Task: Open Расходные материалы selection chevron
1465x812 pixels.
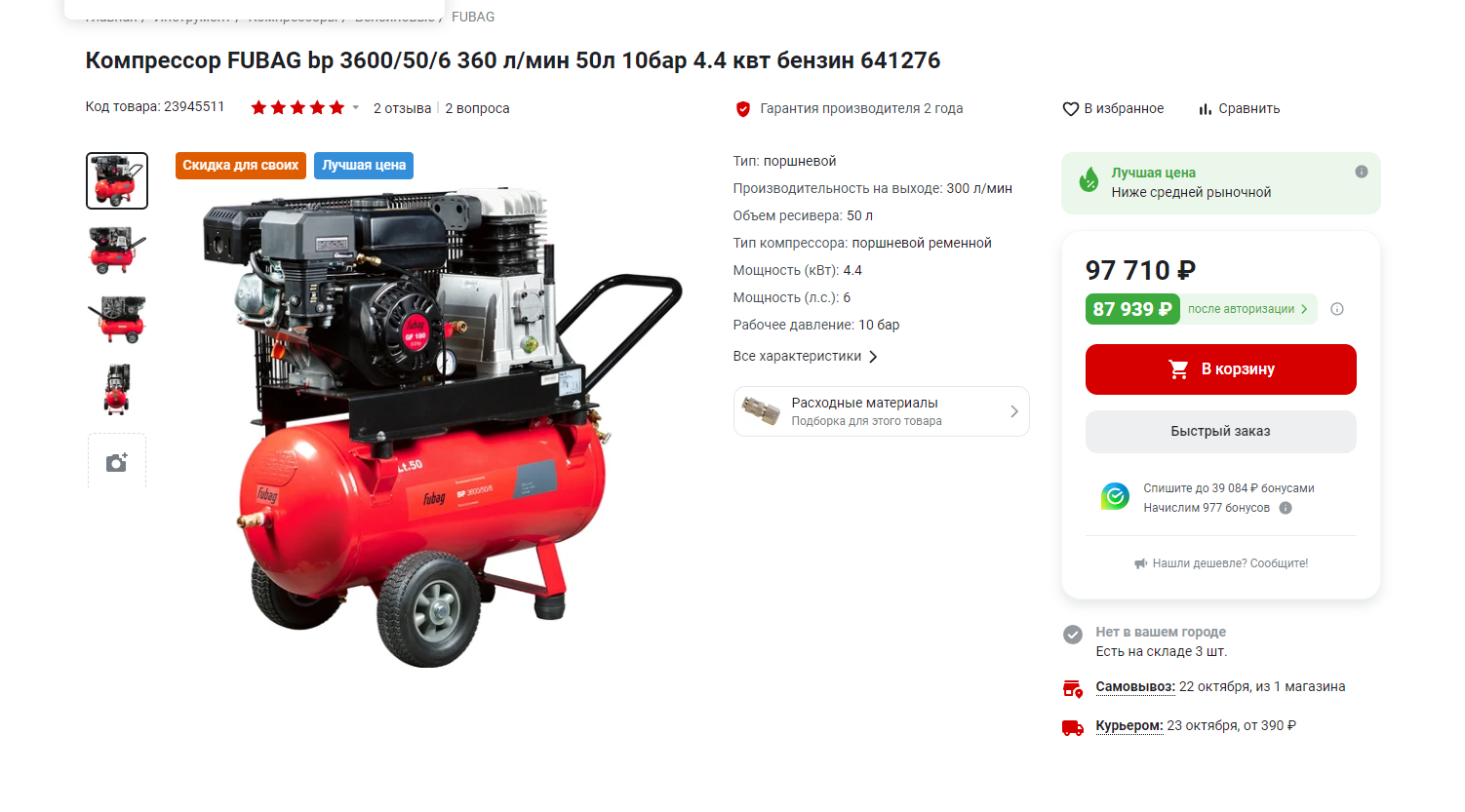Action: [1014, 411]
